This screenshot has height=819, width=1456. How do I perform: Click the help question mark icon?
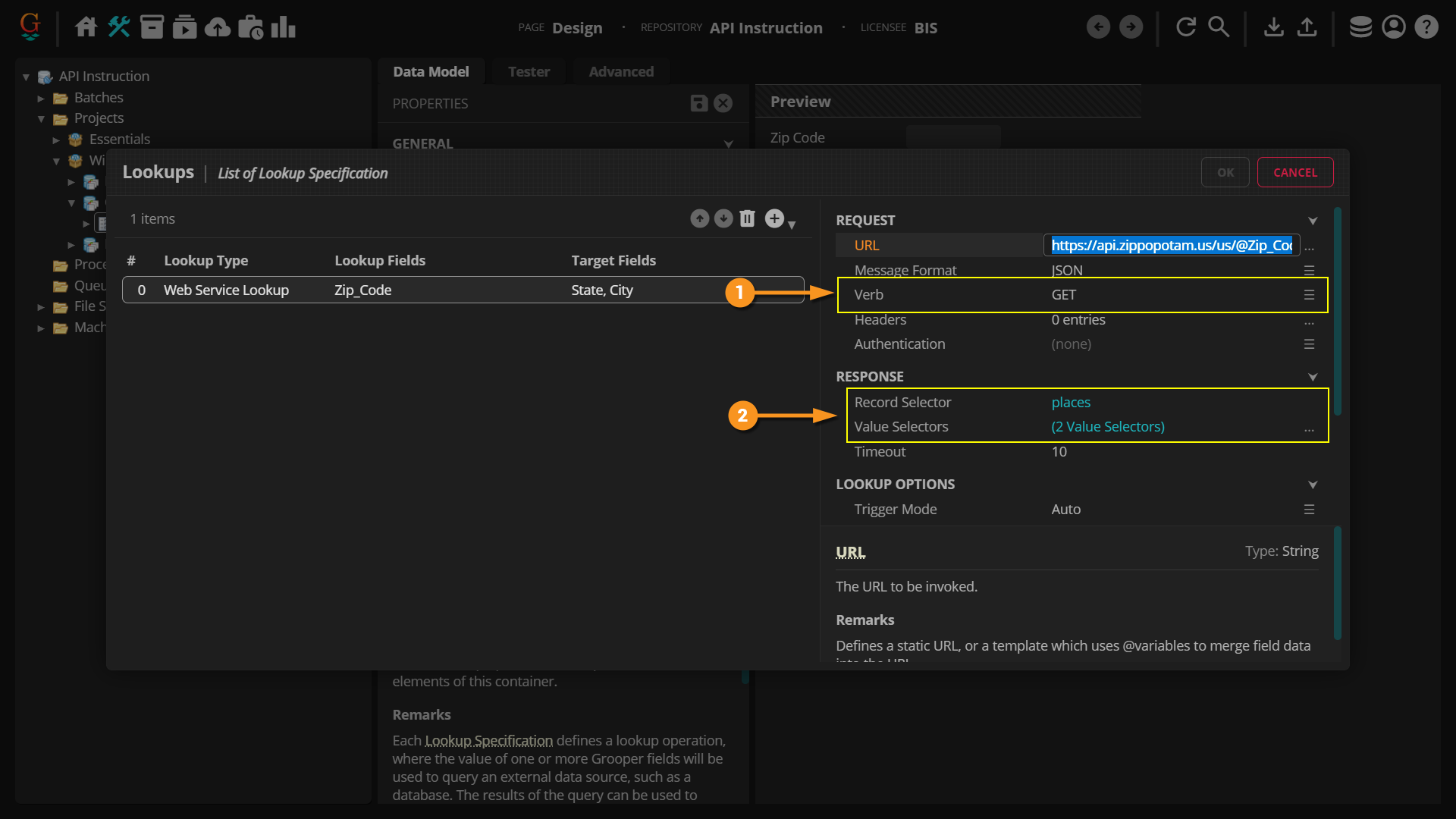pyautogui.click(x=1426, y=27)
